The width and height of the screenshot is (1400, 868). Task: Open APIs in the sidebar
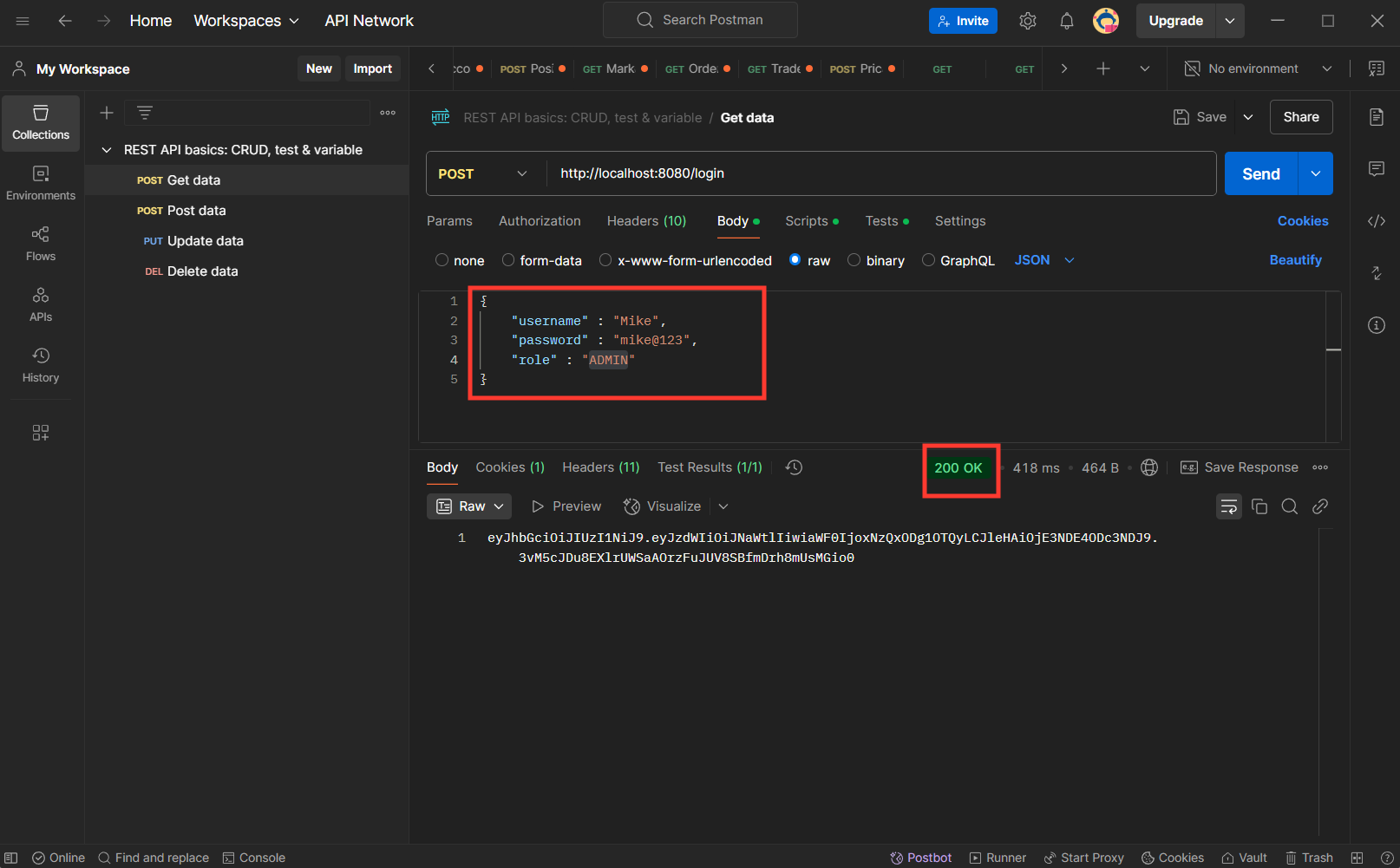point(41,305)
